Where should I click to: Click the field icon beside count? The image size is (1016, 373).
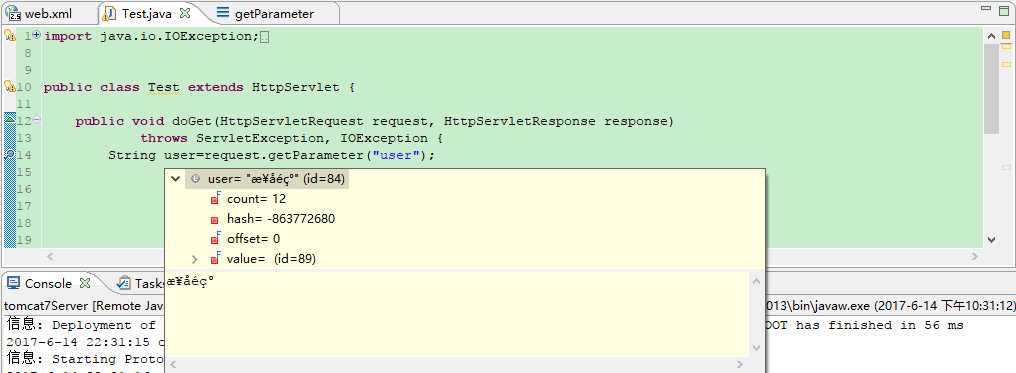pyautogui.click(x=215, y=198)
